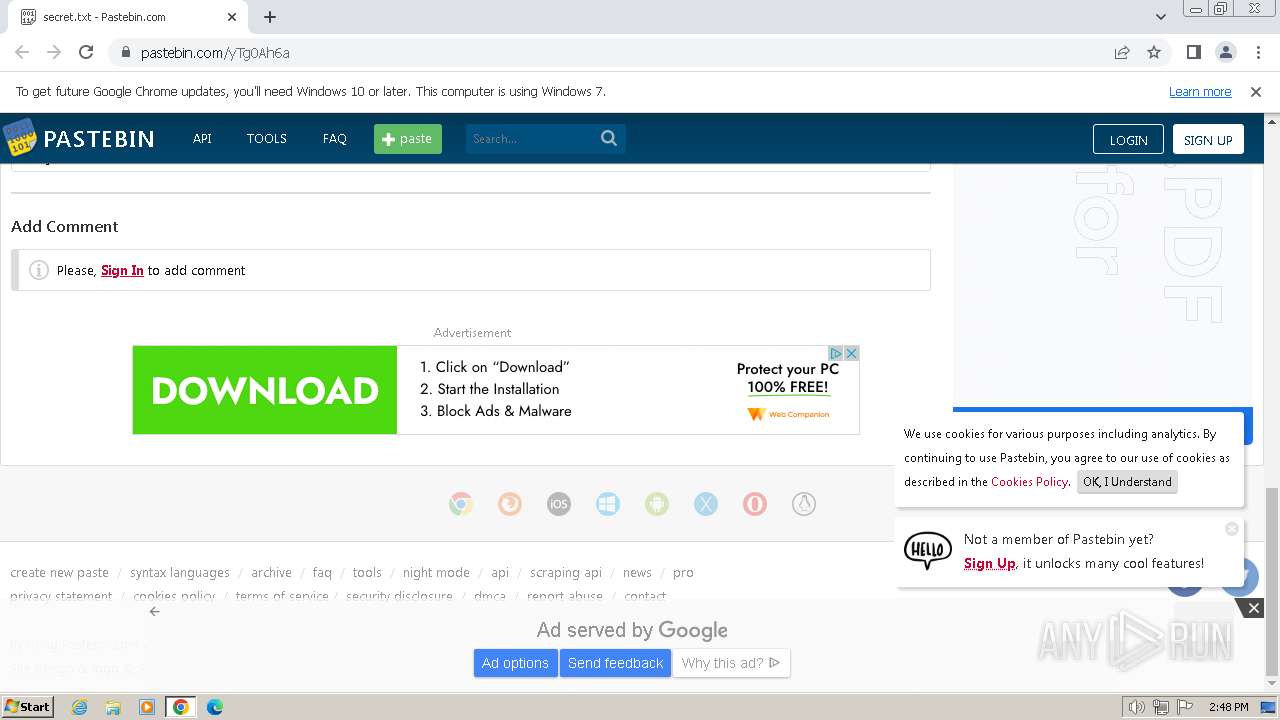Viewport: 1280px width, 720px height.
Task: Open the TOOLS menu item
Action: click(267, 138)
